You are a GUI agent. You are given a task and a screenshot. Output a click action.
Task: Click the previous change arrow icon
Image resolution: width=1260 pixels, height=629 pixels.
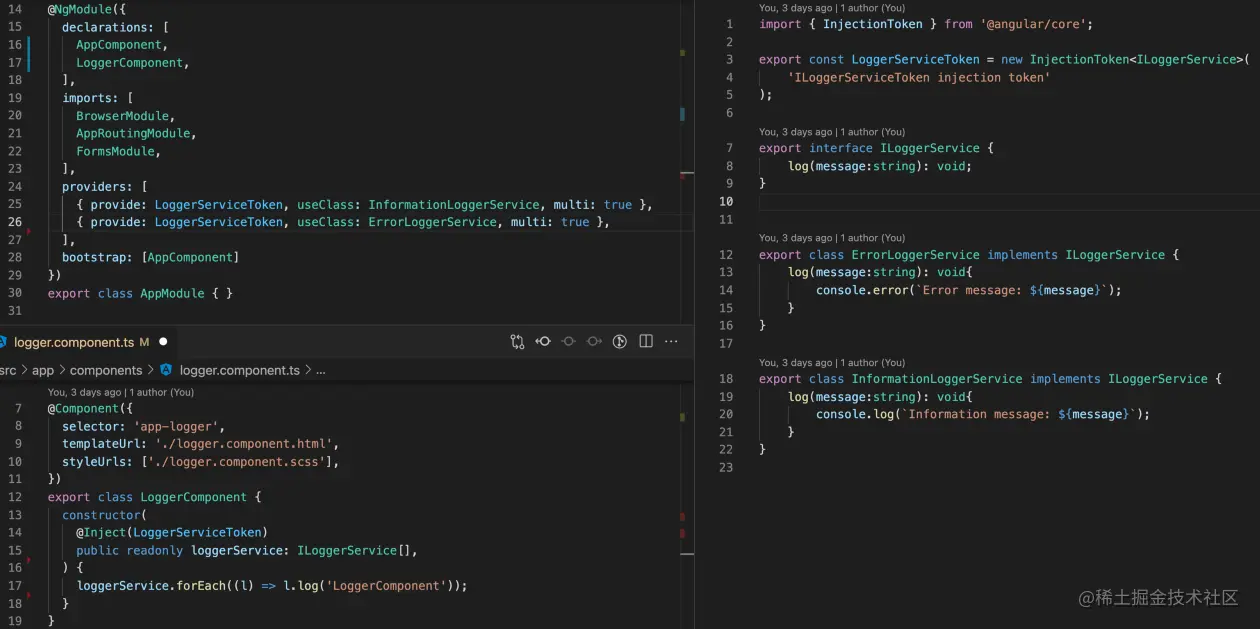[543, 341]
